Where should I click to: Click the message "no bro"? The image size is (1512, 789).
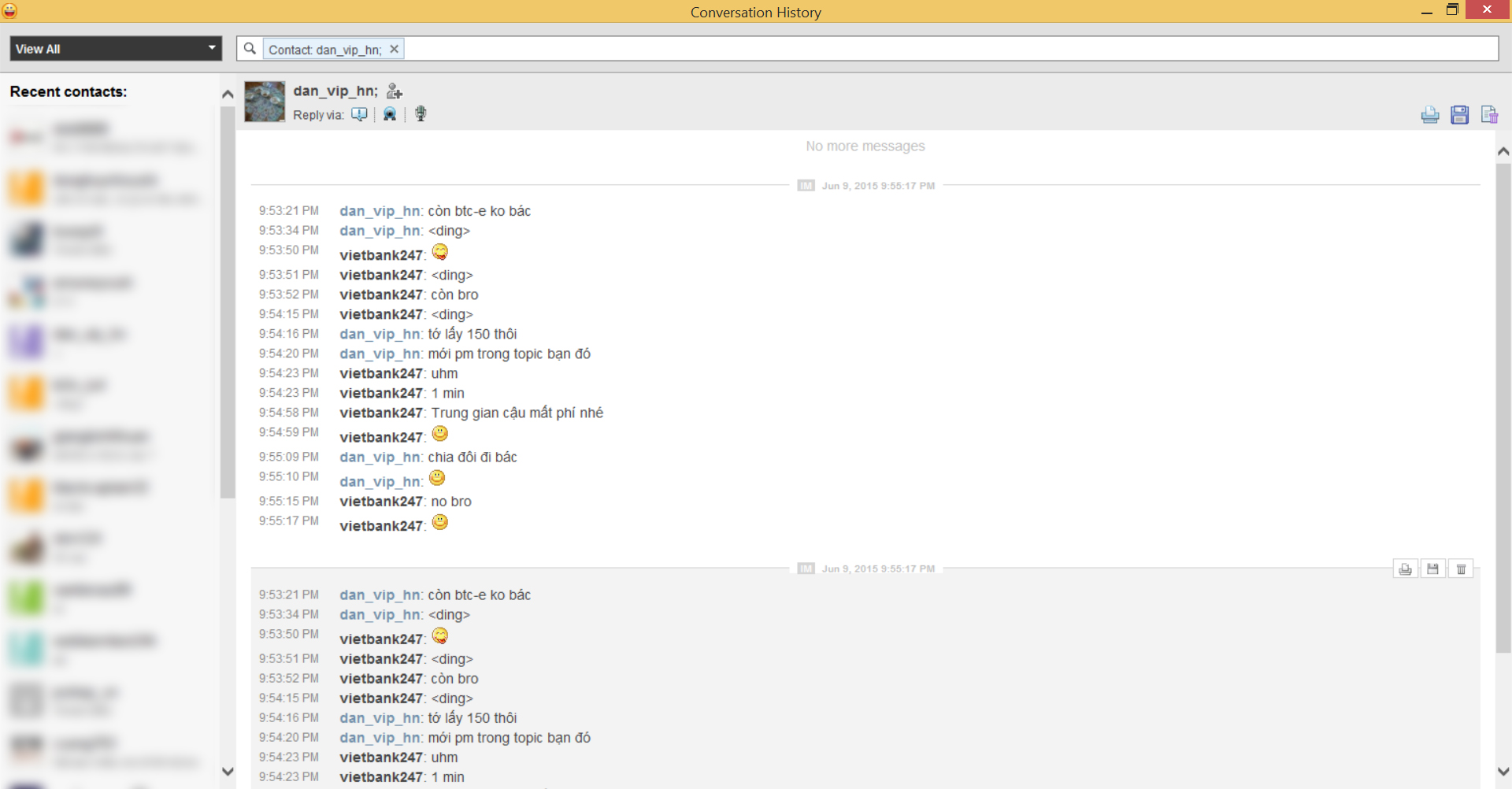(451, 502)
